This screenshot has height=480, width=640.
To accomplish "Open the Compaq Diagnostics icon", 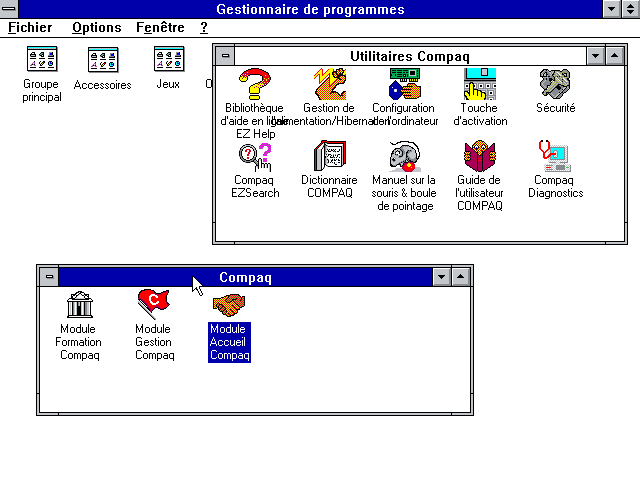I will [555, 156].
